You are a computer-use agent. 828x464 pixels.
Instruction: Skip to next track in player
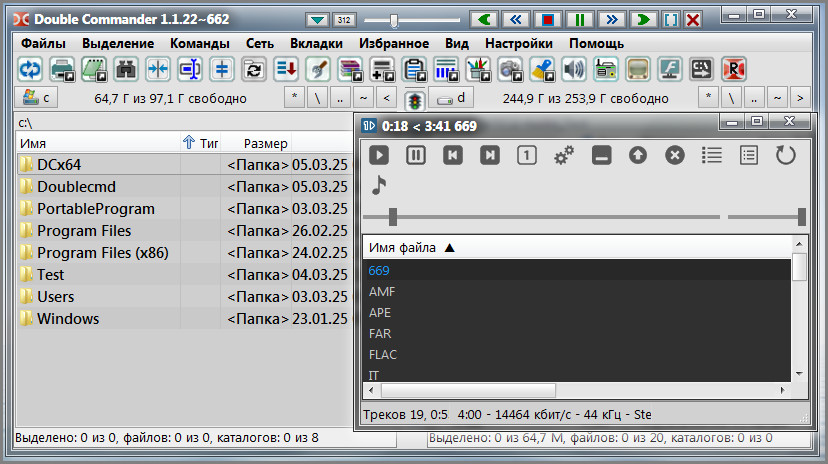coord(490,155)
